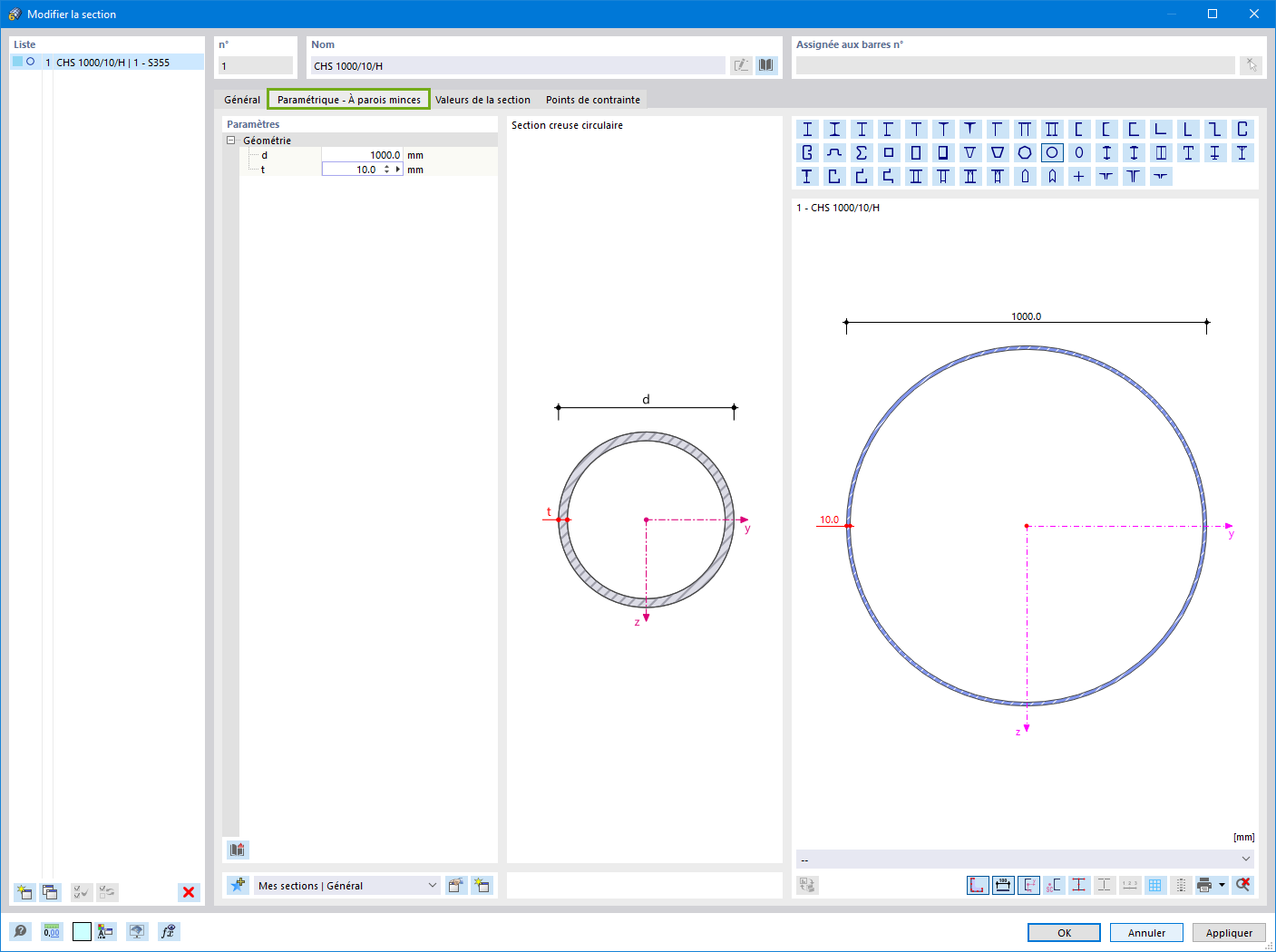
Task: Expand the Mes sections | Général dropdown
Action: point(433,886)
